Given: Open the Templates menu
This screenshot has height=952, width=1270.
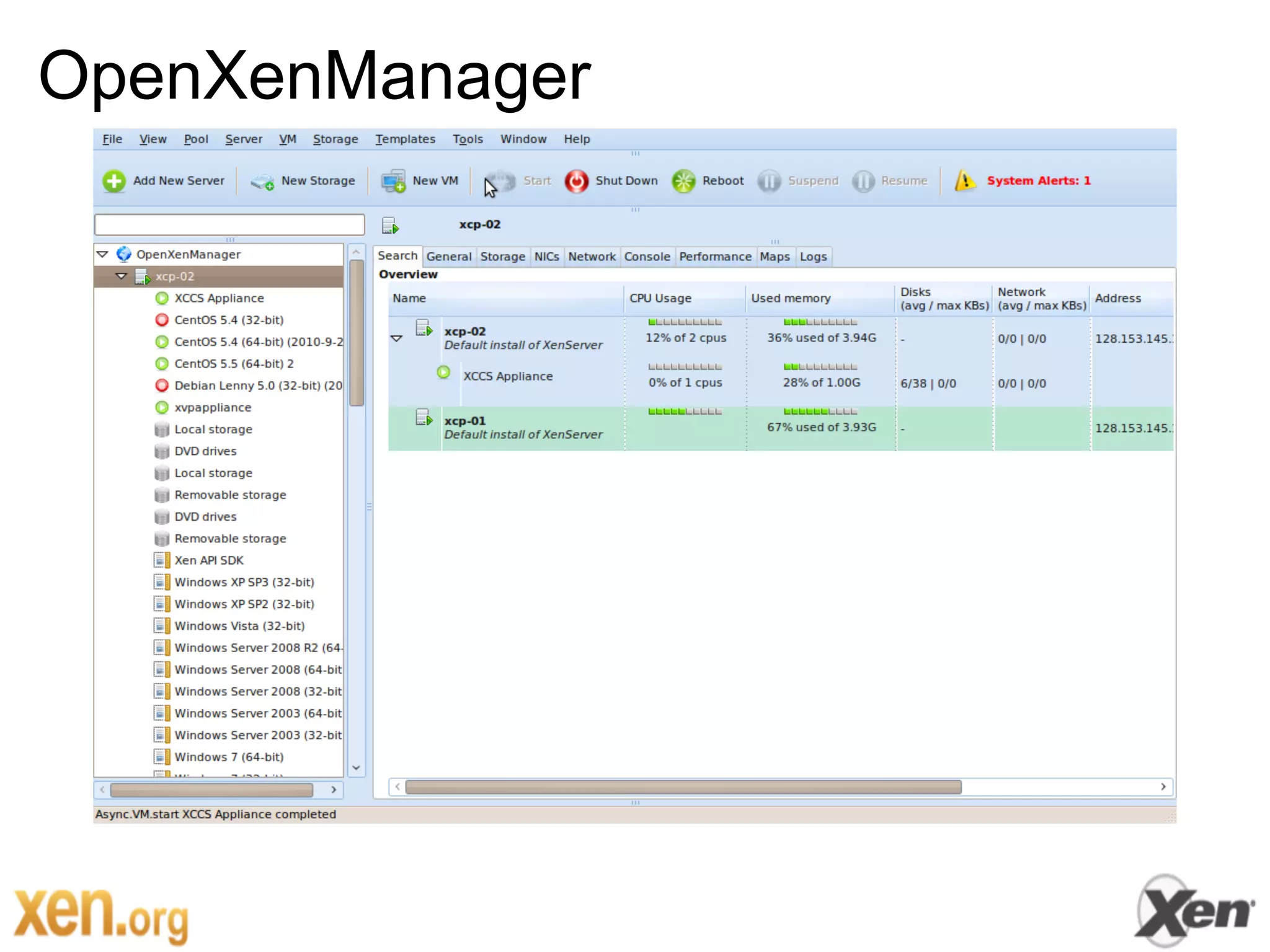Looking at the screenshot, I should tap(405, 139).
